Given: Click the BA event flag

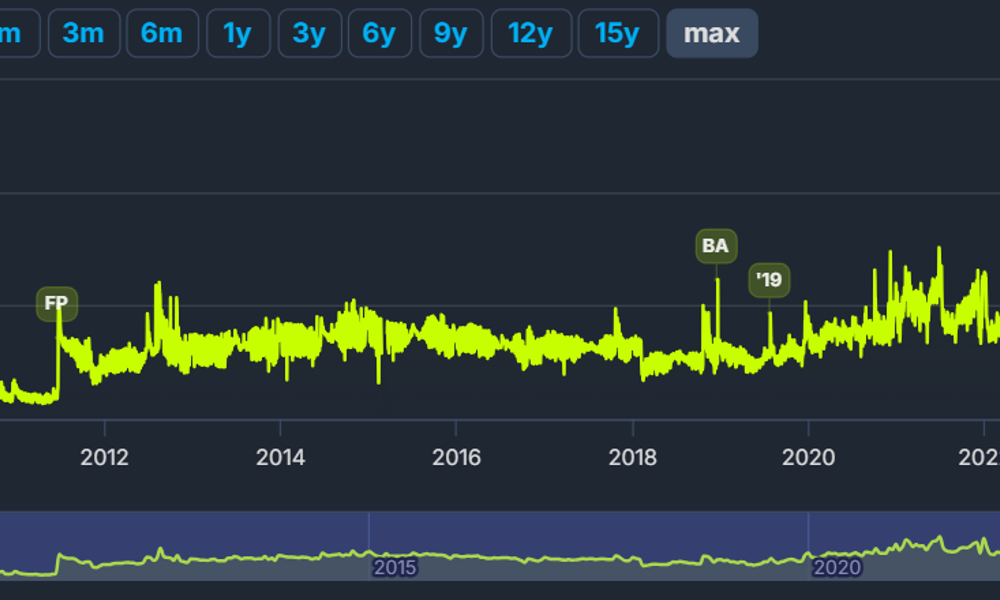Looking at the screenshot, I should 716,246.
